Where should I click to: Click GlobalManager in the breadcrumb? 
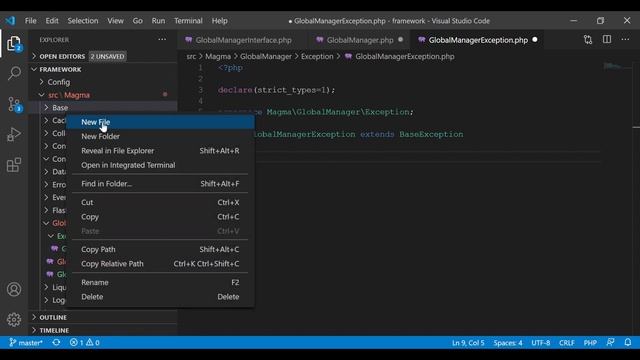[x=266, y=56]
